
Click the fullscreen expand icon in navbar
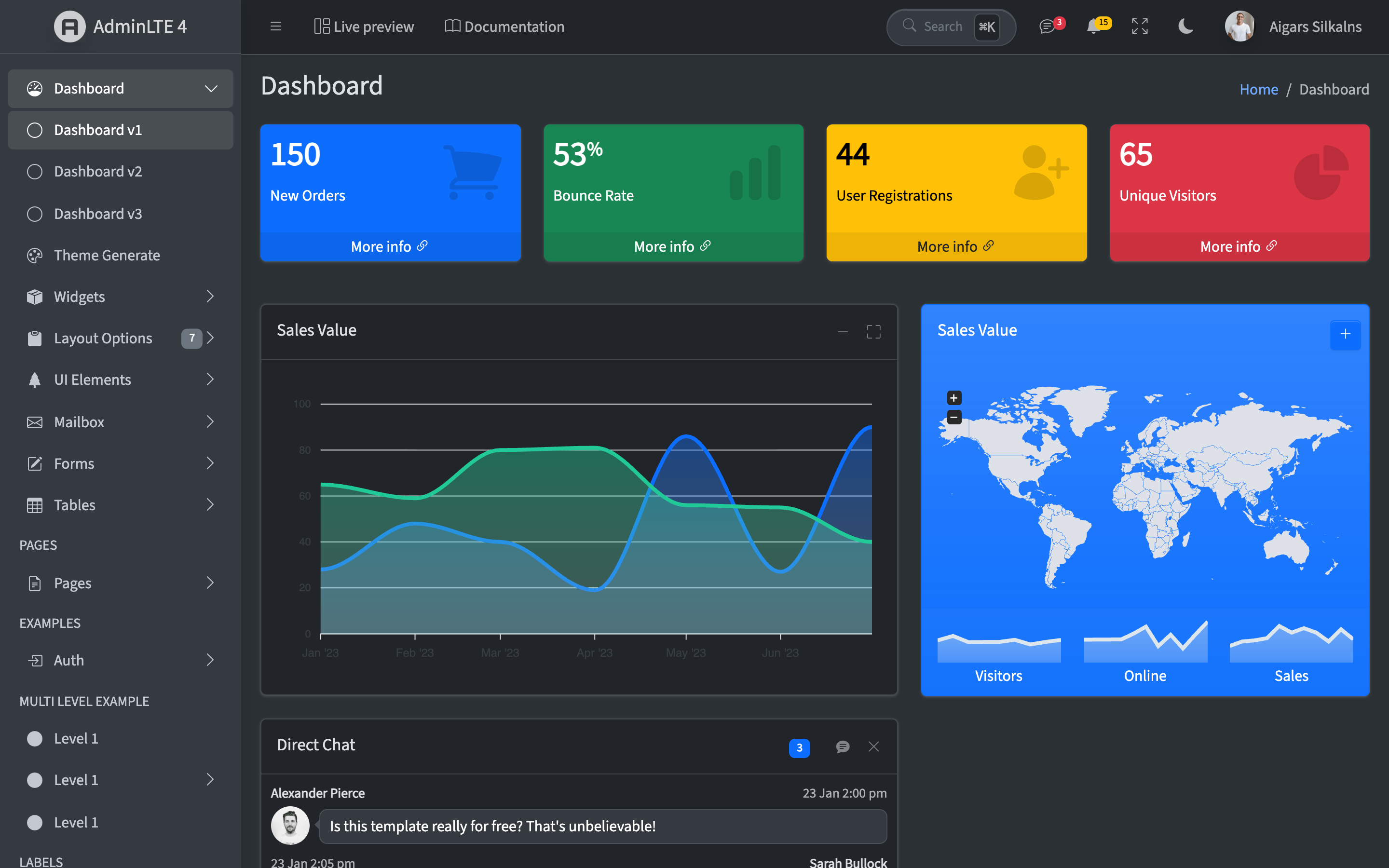click(x=1140, y=27)
